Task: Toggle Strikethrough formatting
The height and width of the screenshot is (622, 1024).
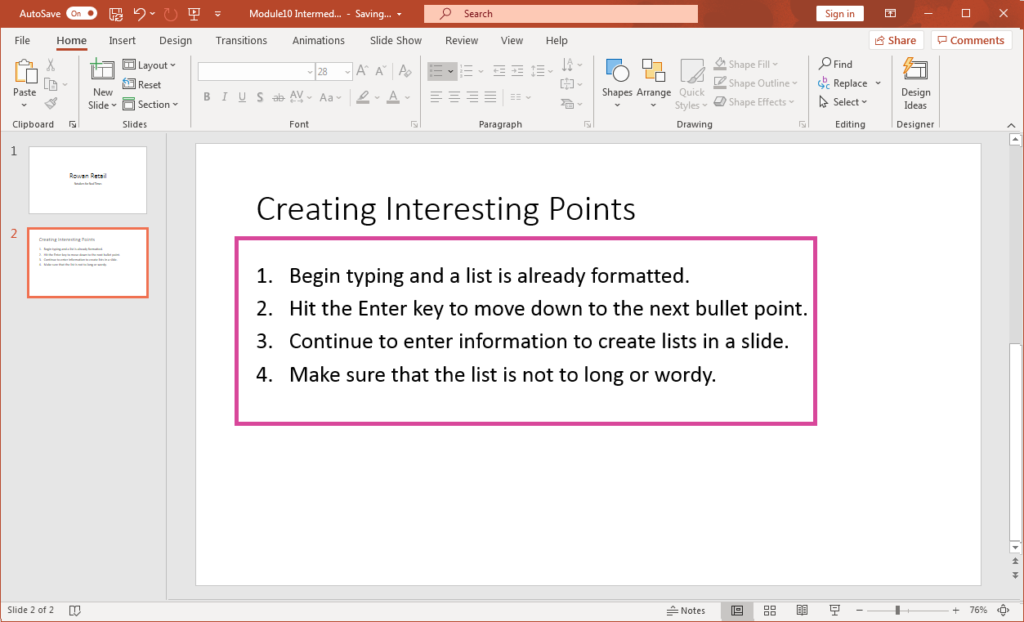Action: (x=278, y=97)
